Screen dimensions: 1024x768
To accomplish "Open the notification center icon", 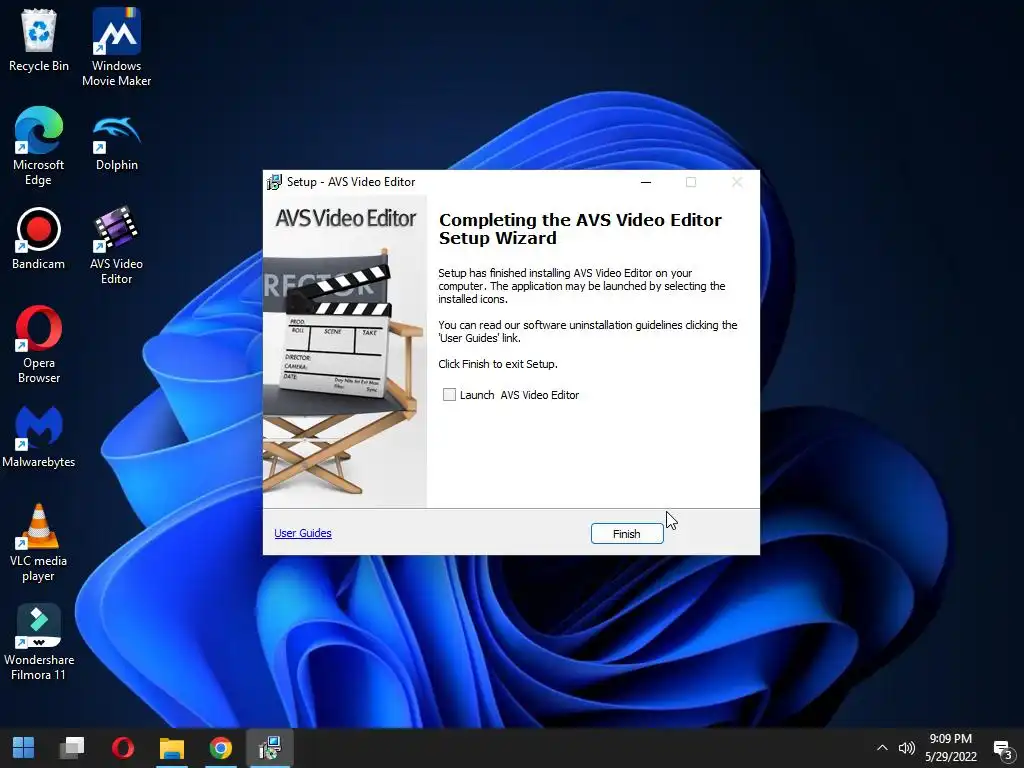I will pyautogui.click(x=1003, y=749).
